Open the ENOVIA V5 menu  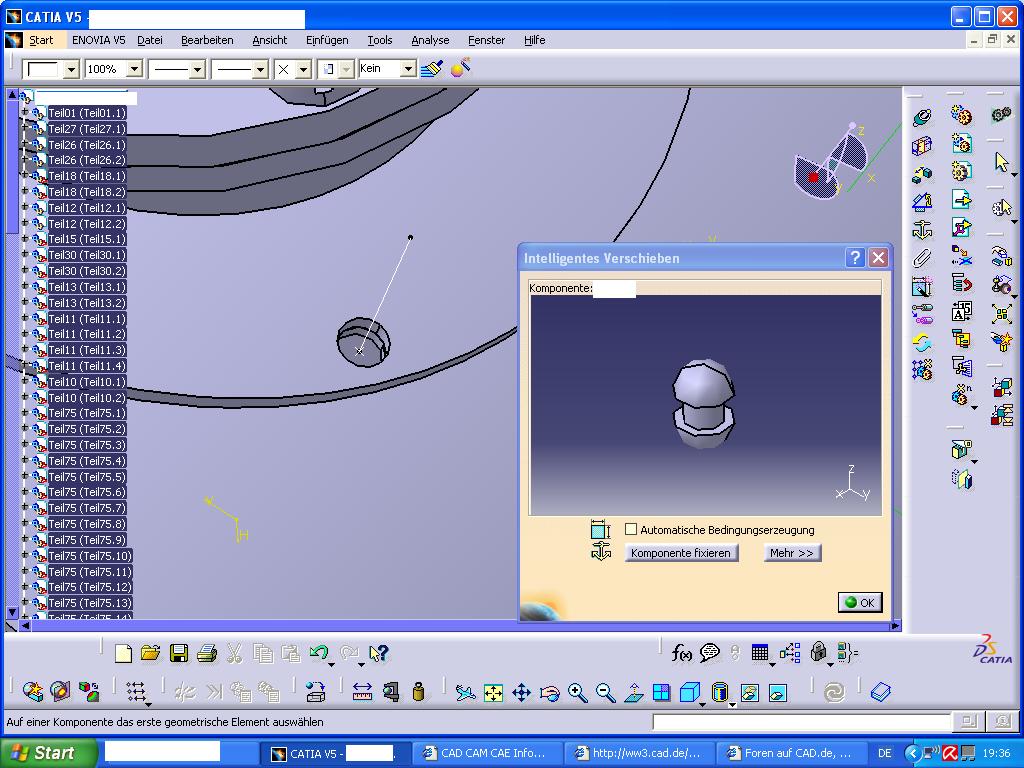99,40
